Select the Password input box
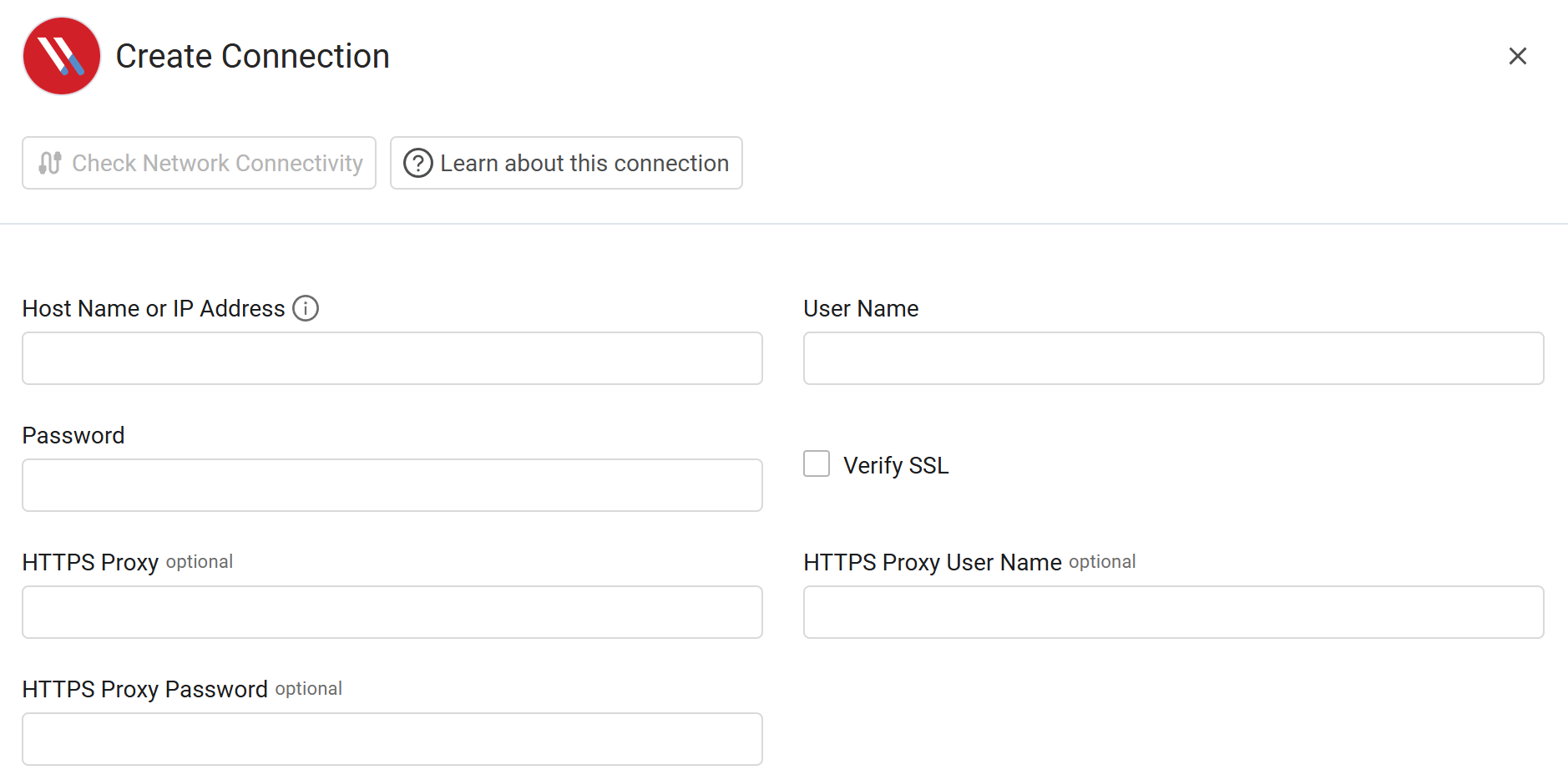Image resolution: width=1568 pixels, height=780 pixels. 392,485
